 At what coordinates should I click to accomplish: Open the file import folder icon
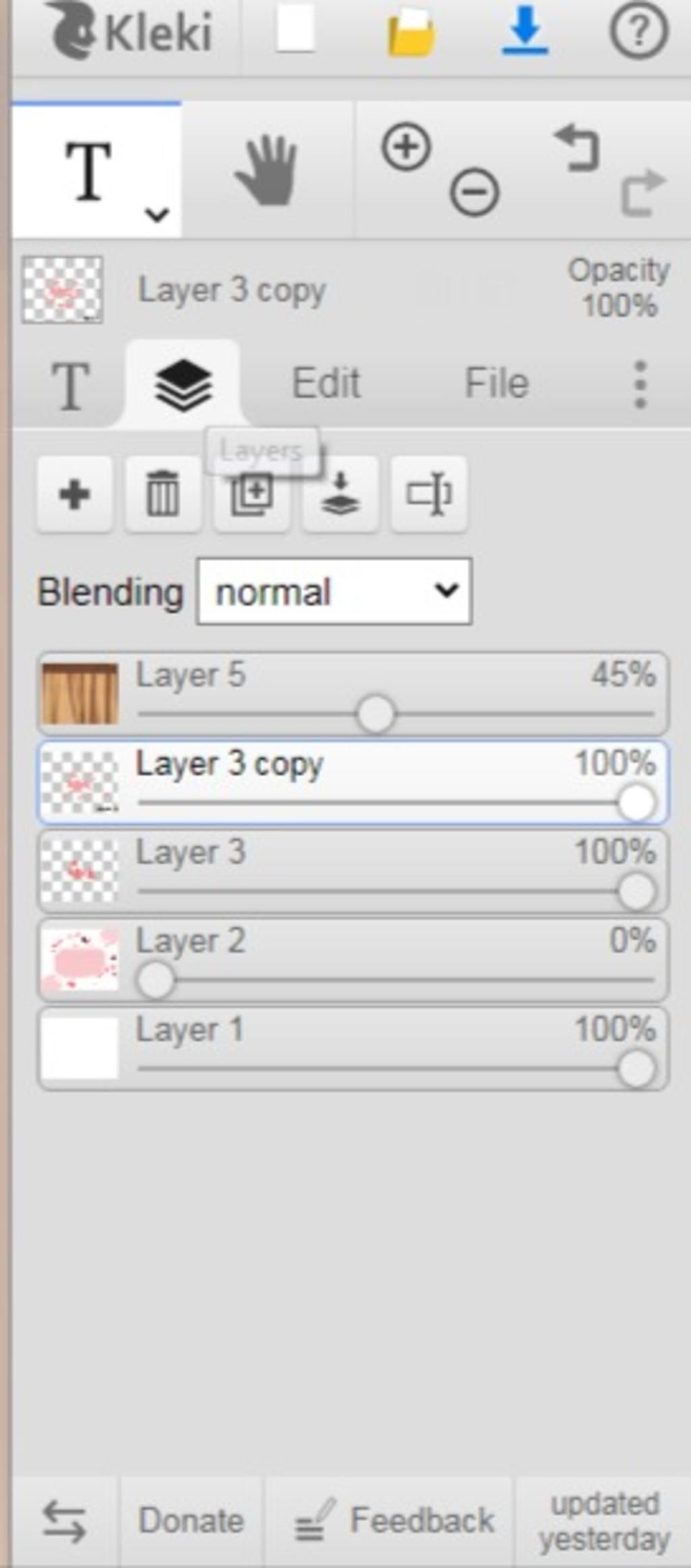click(x=411, y=32)
